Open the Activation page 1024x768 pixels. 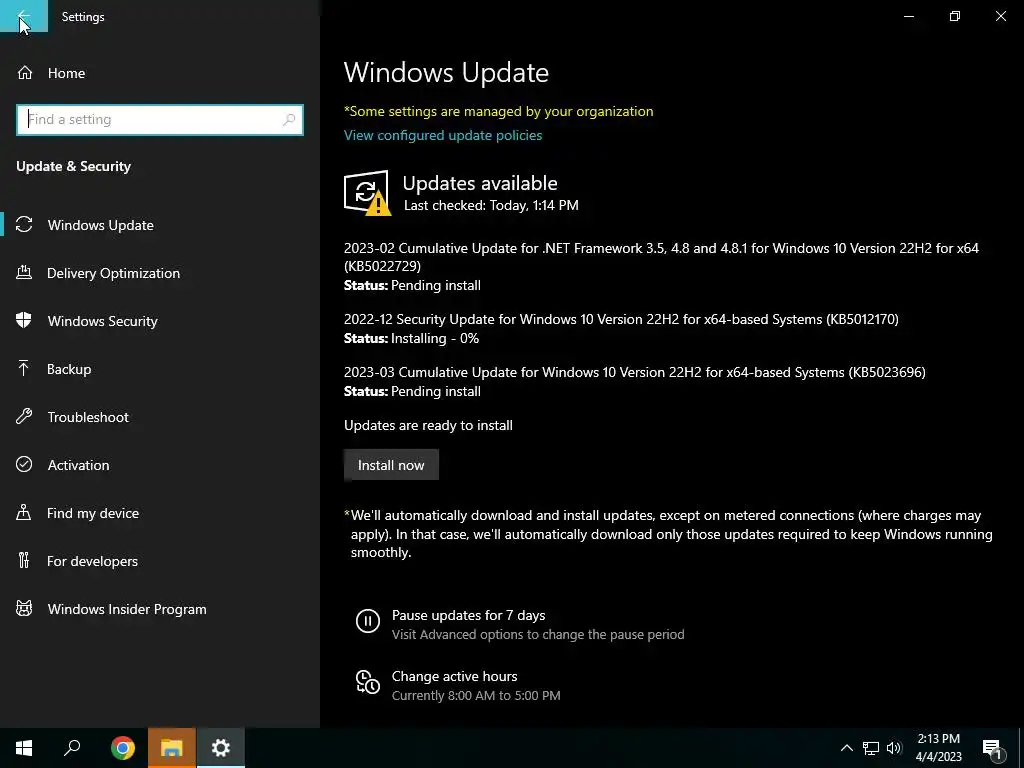(x=160, y=465)
